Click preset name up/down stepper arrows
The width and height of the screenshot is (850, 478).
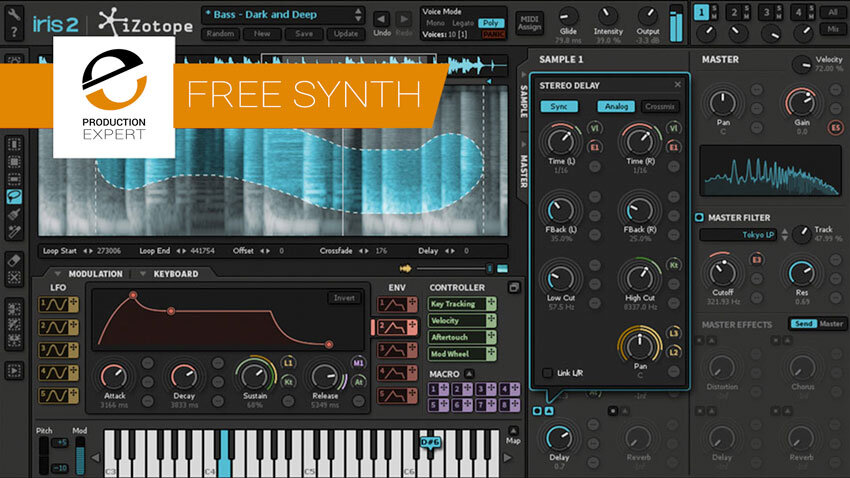point(358,15)
